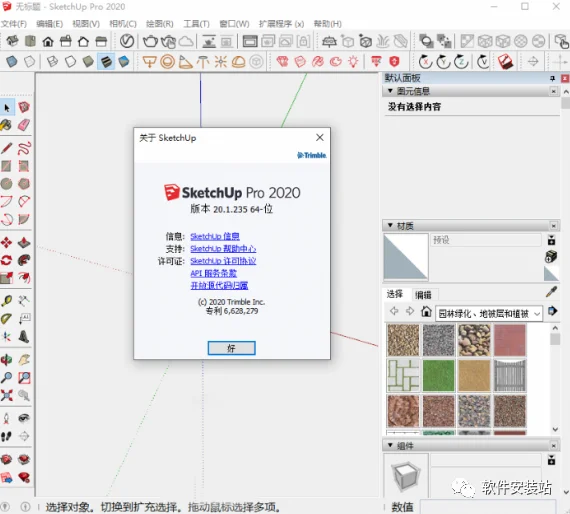Select the Circle drawing tool

tap(6, 184)
